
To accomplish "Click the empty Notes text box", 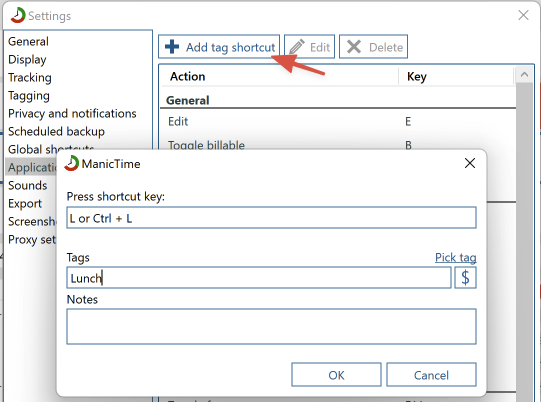I will (x=272, y=326).
